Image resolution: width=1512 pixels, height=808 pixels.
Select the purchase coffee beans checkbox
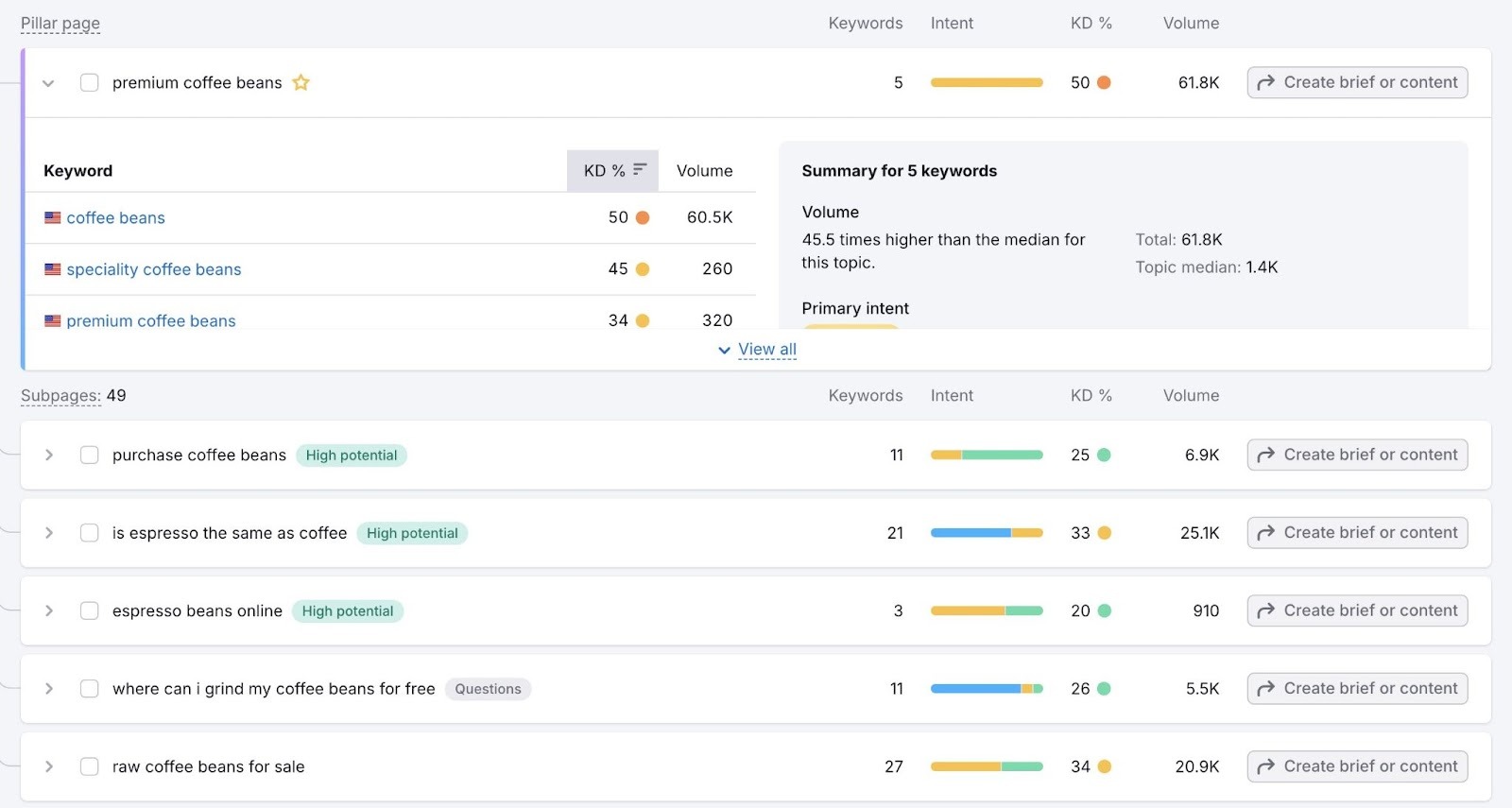pos(90,455)
